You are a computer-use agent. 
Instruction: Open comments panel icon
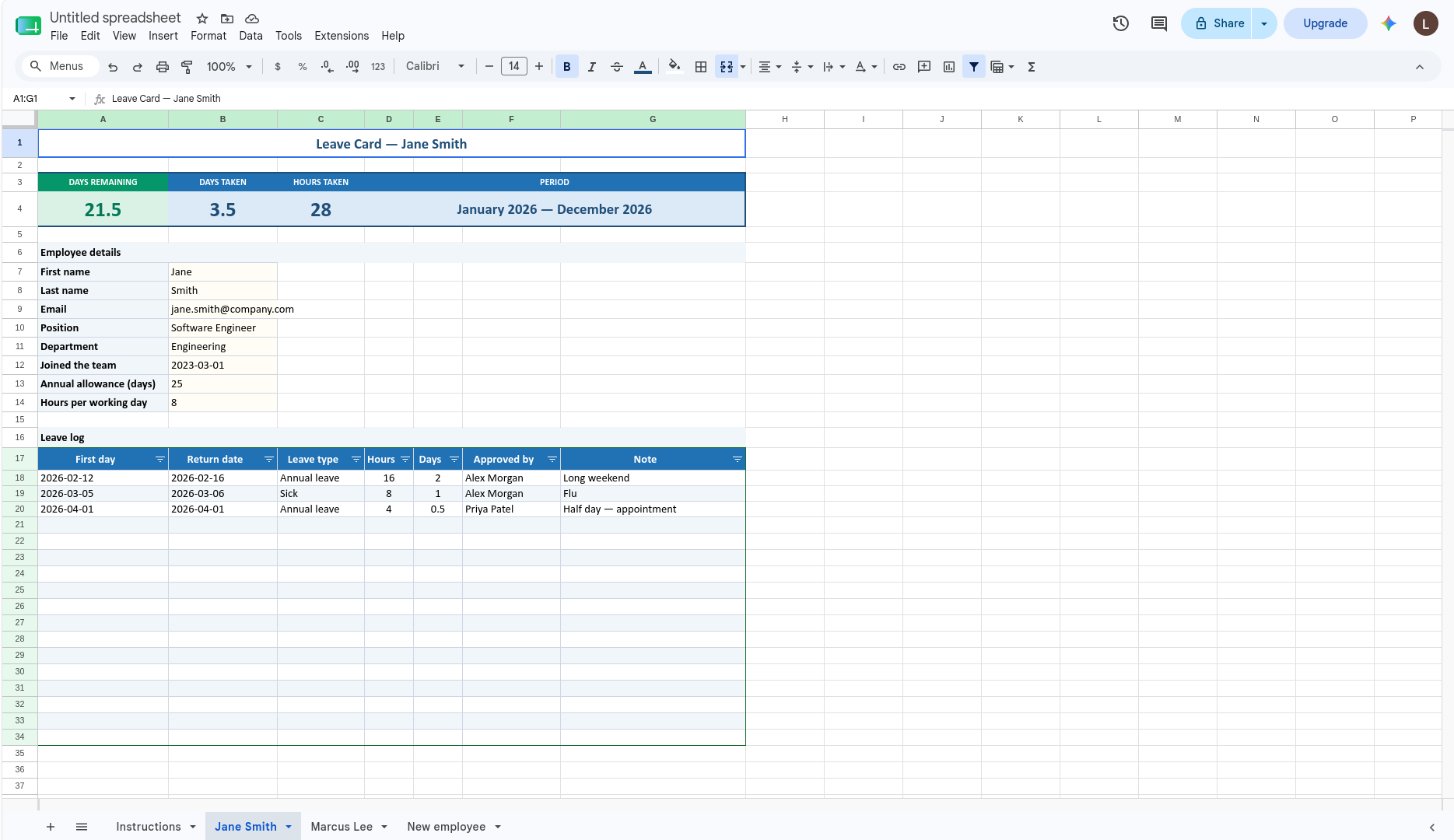[1159, 23]
